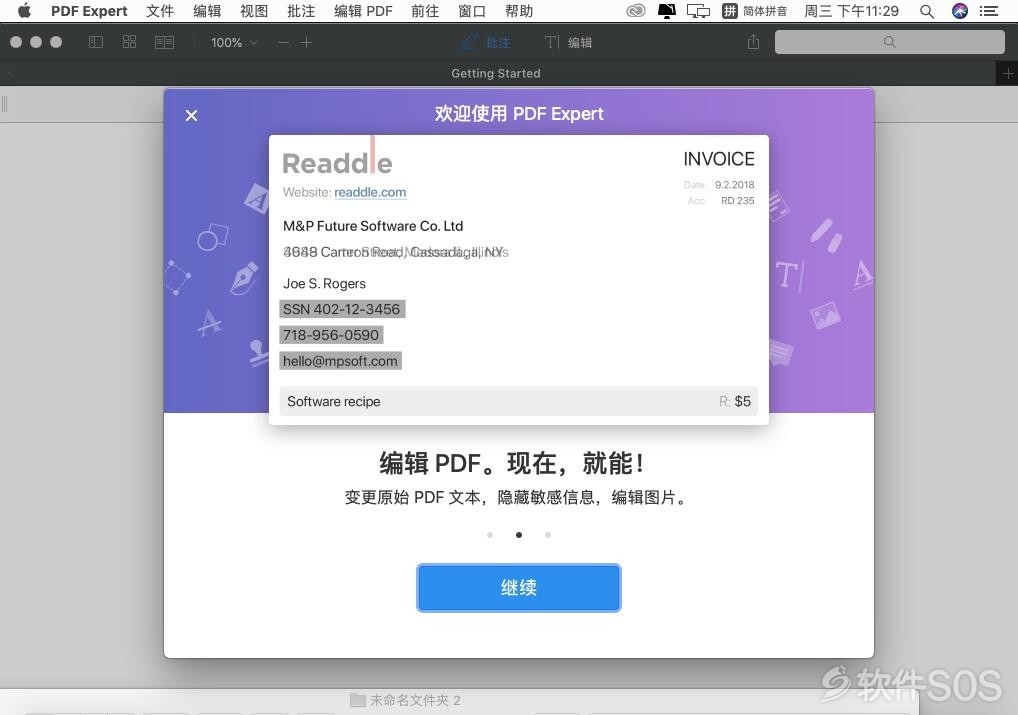Click the display mirroring menu bar icon

(x=698, y=11)
